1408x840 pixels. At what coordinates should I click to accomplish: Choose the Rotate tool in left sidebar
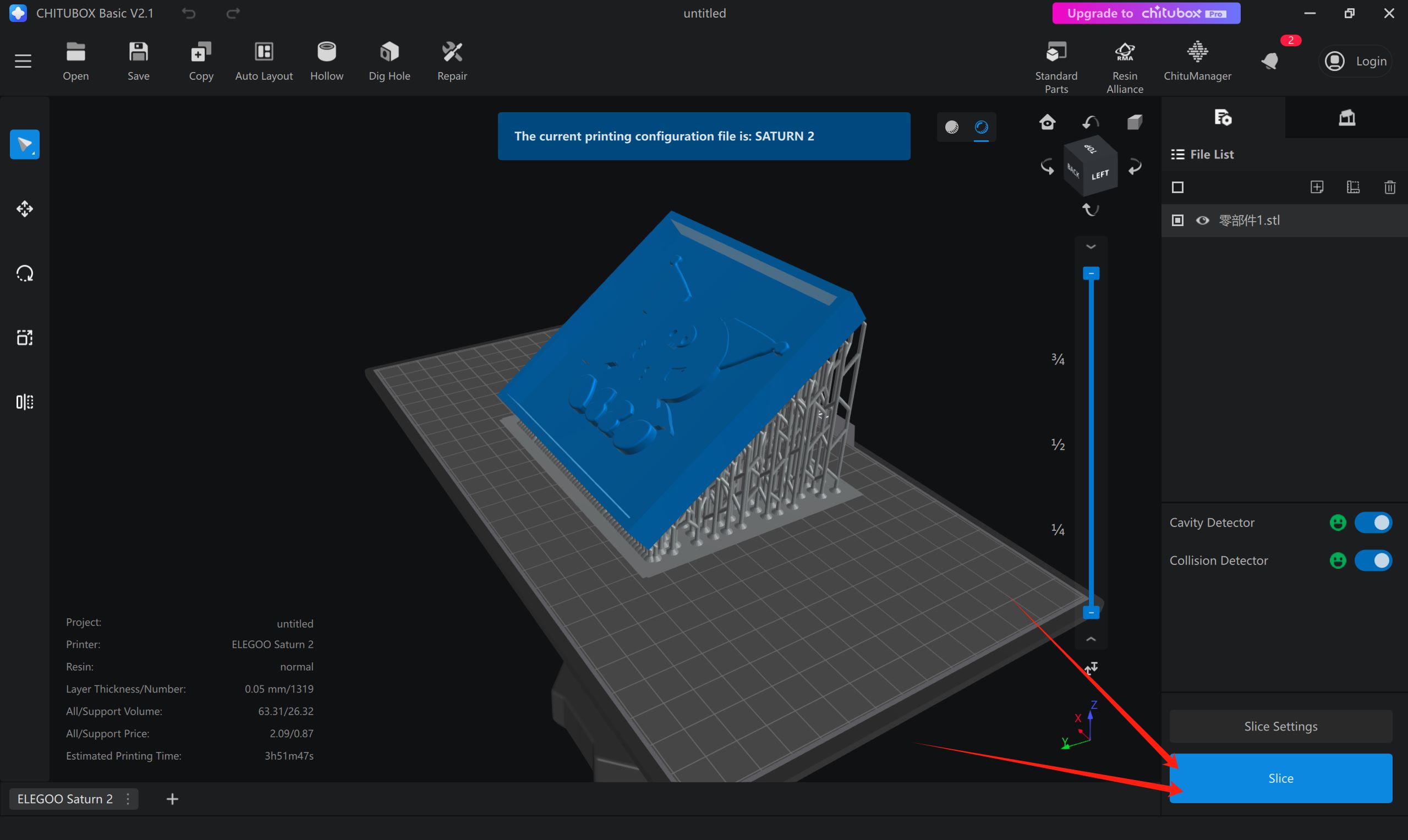[x=25, y=273]
